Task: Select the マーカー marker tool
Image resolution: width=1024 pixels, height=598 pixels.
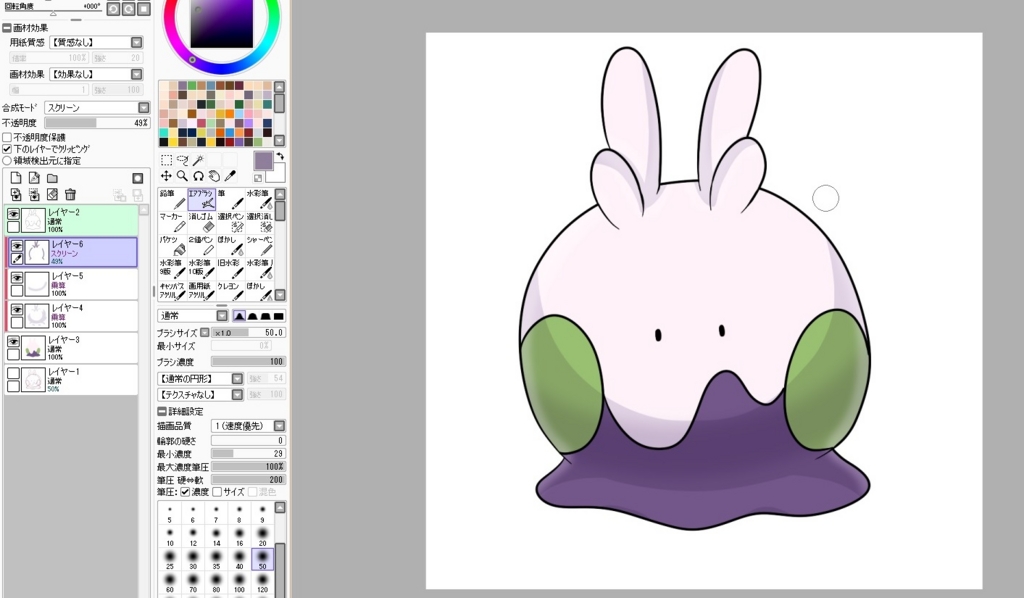Action: (x=172, y=223)
